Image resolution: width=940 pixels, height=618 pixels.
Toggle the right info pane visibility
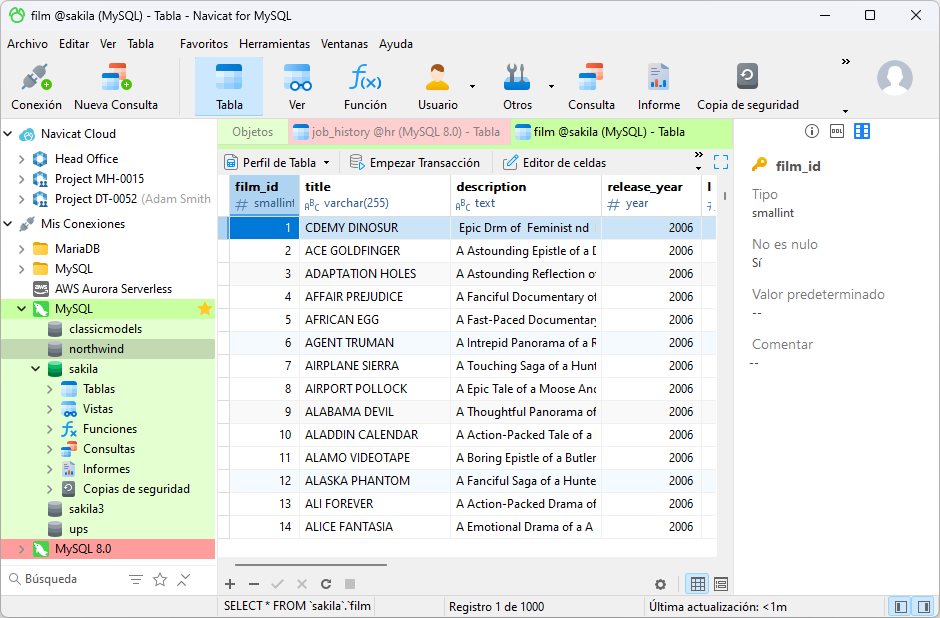pyautogui.click(x=925, y=606)
